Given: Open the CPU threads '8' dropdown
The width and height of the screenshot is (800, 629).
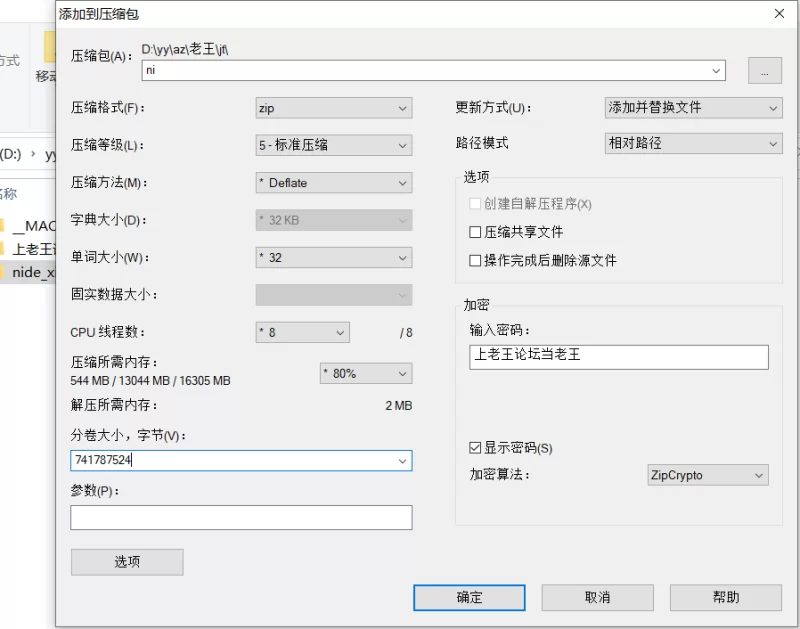Looking at the screenshot, I should (x=303, y=333).
